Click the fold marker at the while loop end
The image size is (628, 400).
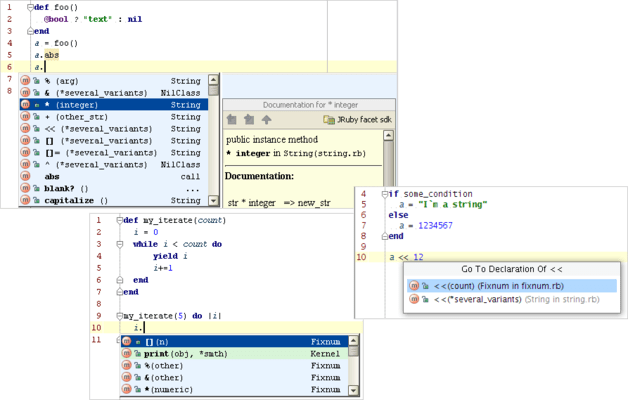click(119, 280)
